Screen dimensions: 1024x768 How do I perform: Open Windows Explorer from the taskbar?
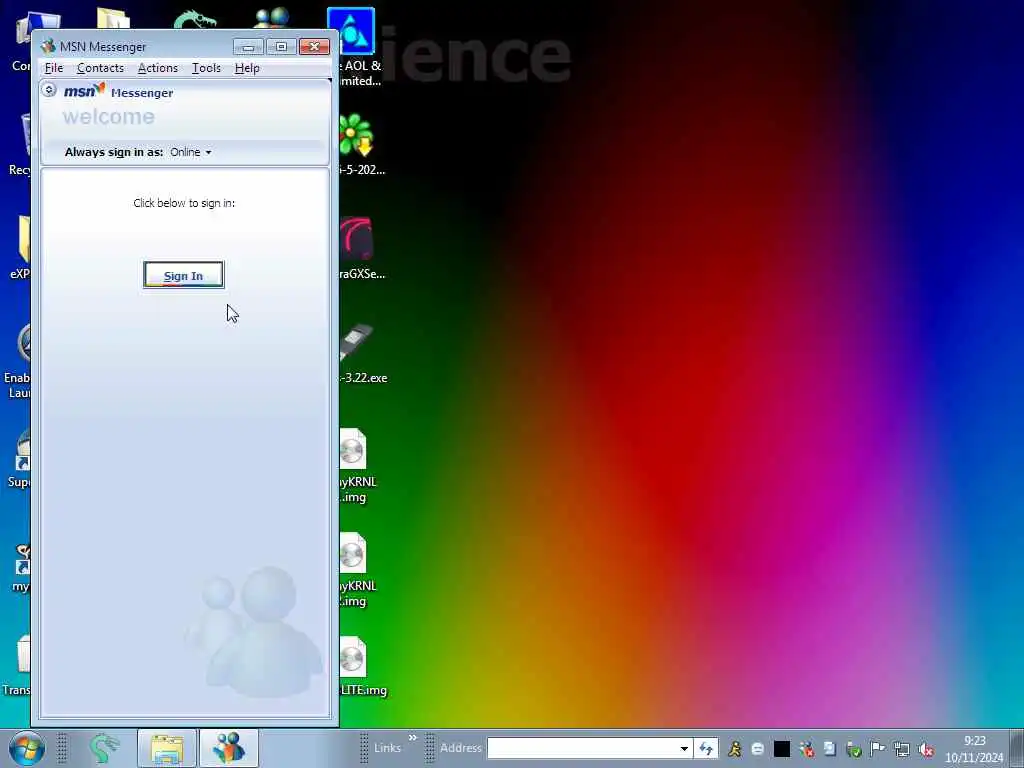pos(167,748)
